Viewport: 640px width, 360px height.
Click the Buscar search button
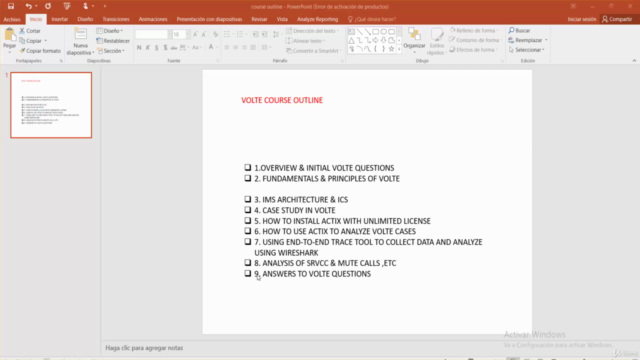[519, 31]
